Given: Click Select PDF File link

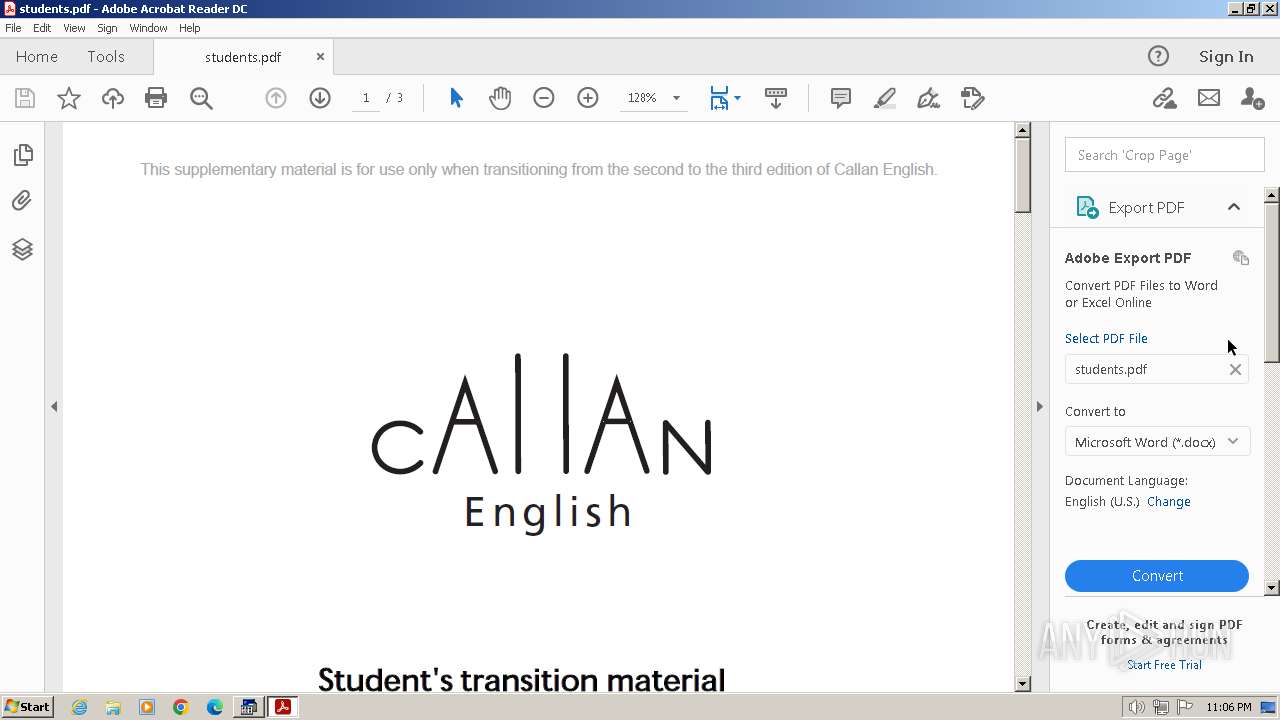Looking at the screenshot, I should coord(1106,339).
